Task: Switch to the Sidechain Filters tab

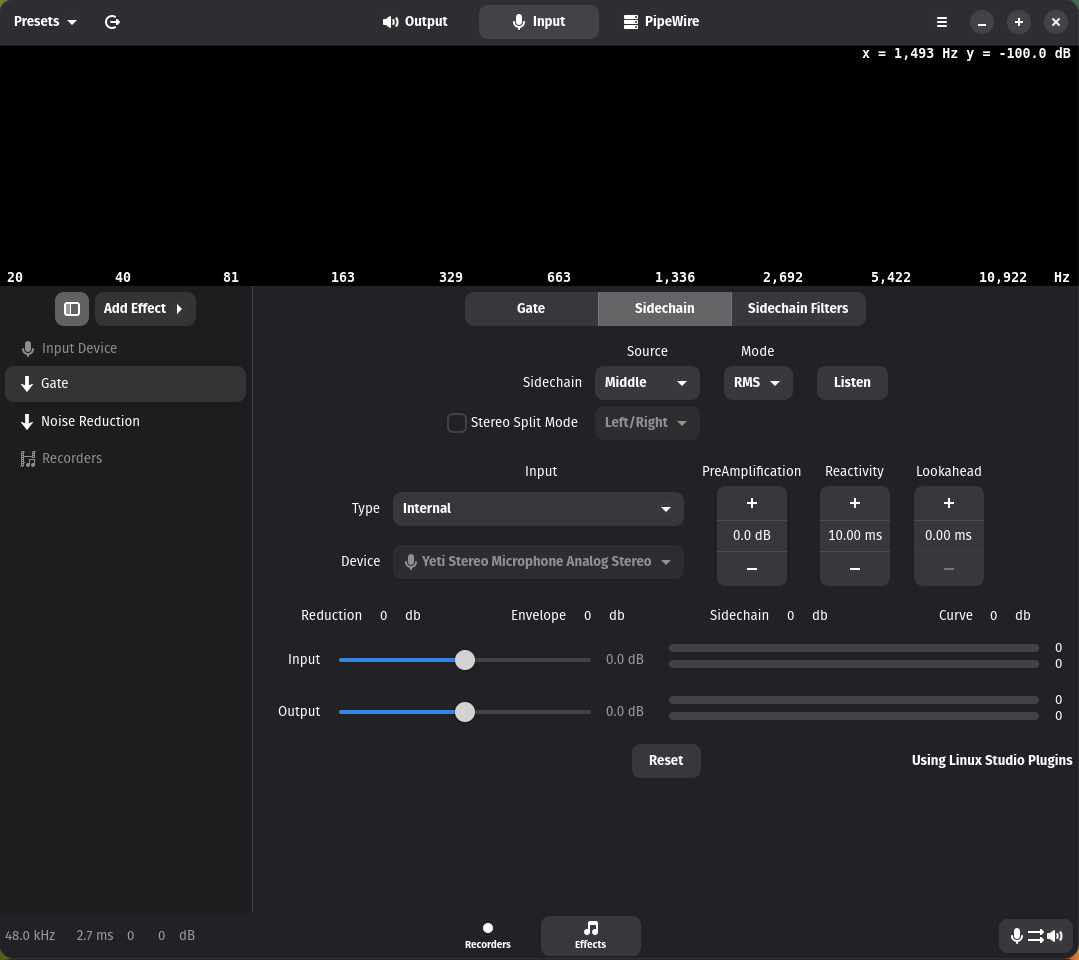Action: (x=797, y=309)
